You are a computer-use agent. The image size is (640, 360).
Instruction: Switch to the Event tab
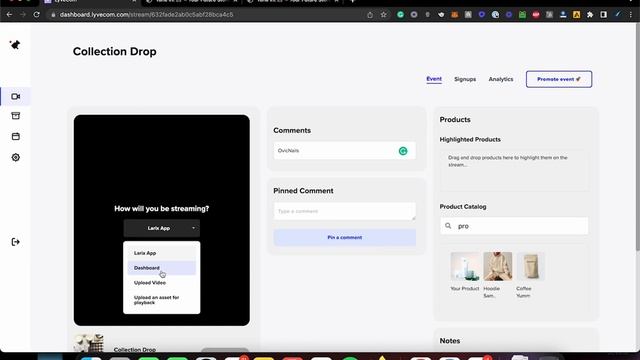pos(434,79)
